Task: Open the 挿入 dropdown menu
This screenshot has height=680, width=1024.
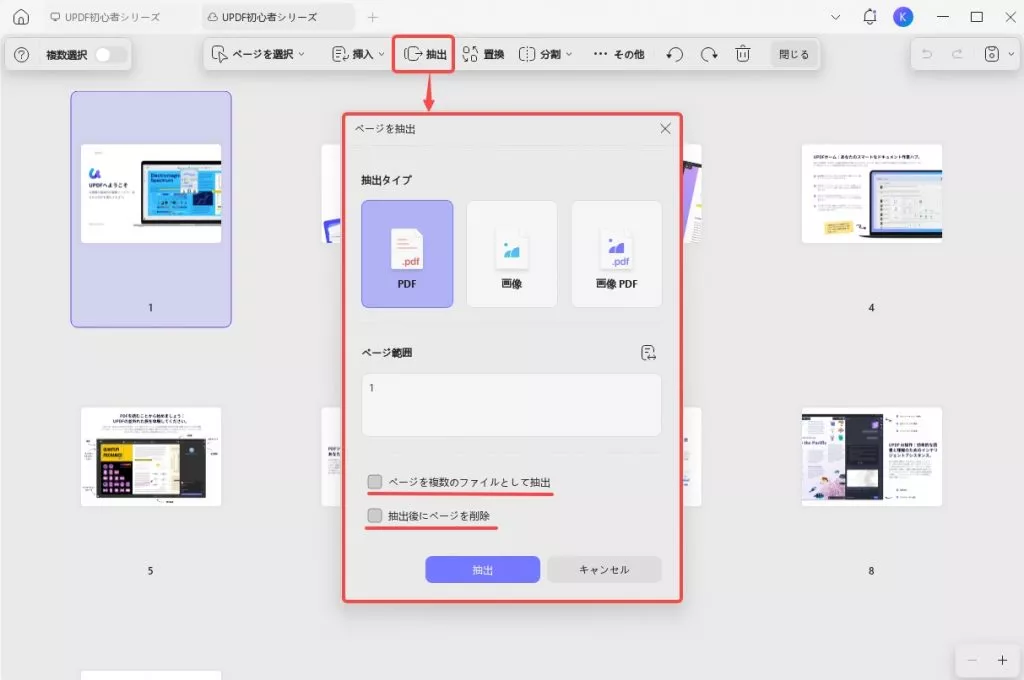Action: click(x=358, y=54)
